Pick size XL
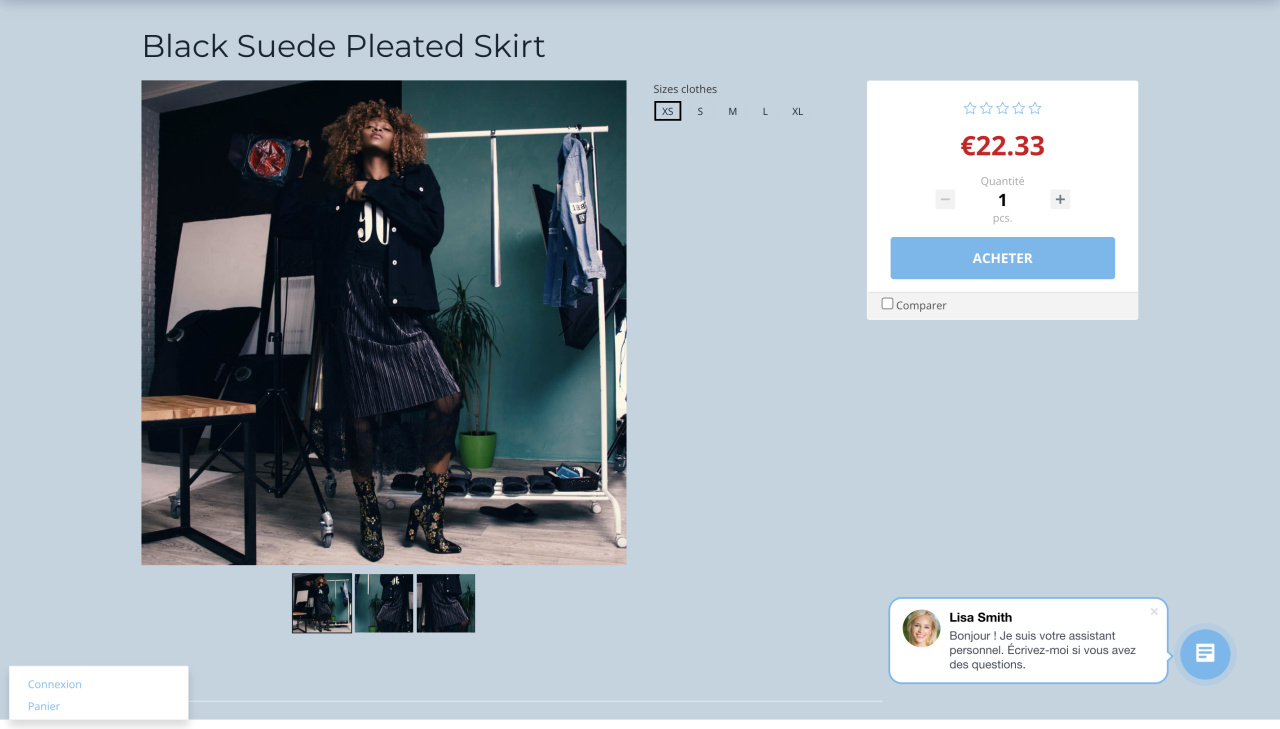The width and height of the screenshot is (1280, 729). pyautogui.click(x=798, y=111)
